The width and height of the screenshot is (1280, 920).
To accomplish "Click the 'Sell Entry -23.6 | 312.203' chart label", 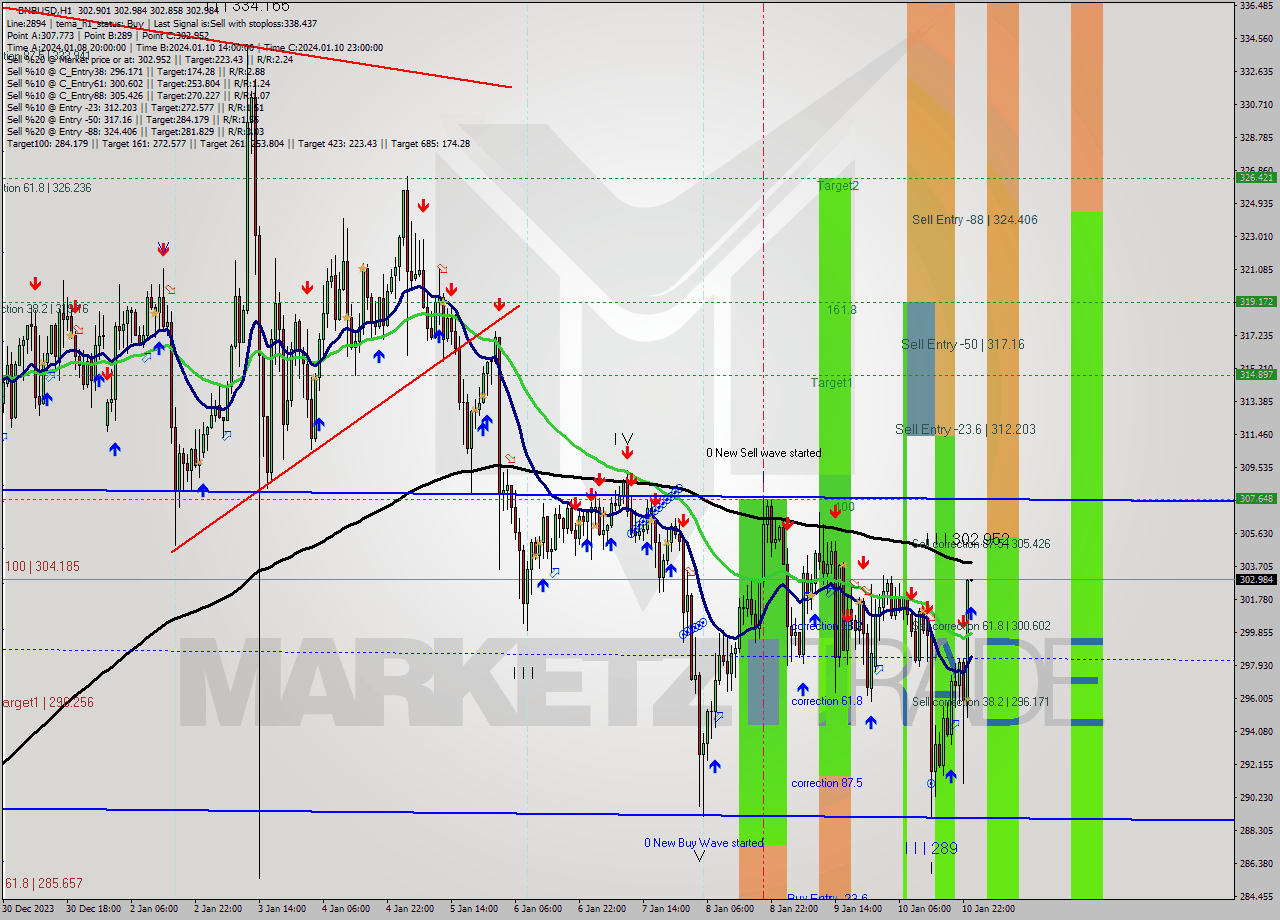I will click(x=965, y=429).
